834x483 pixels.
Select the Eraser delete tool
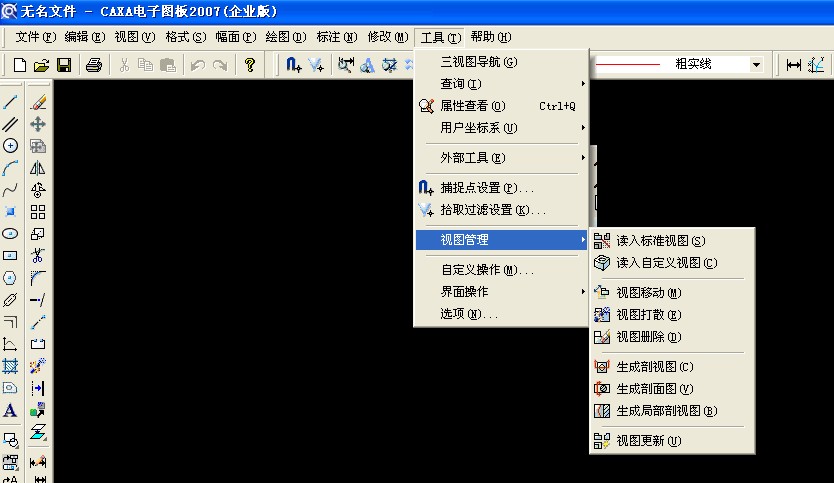[x=38, y=102]
